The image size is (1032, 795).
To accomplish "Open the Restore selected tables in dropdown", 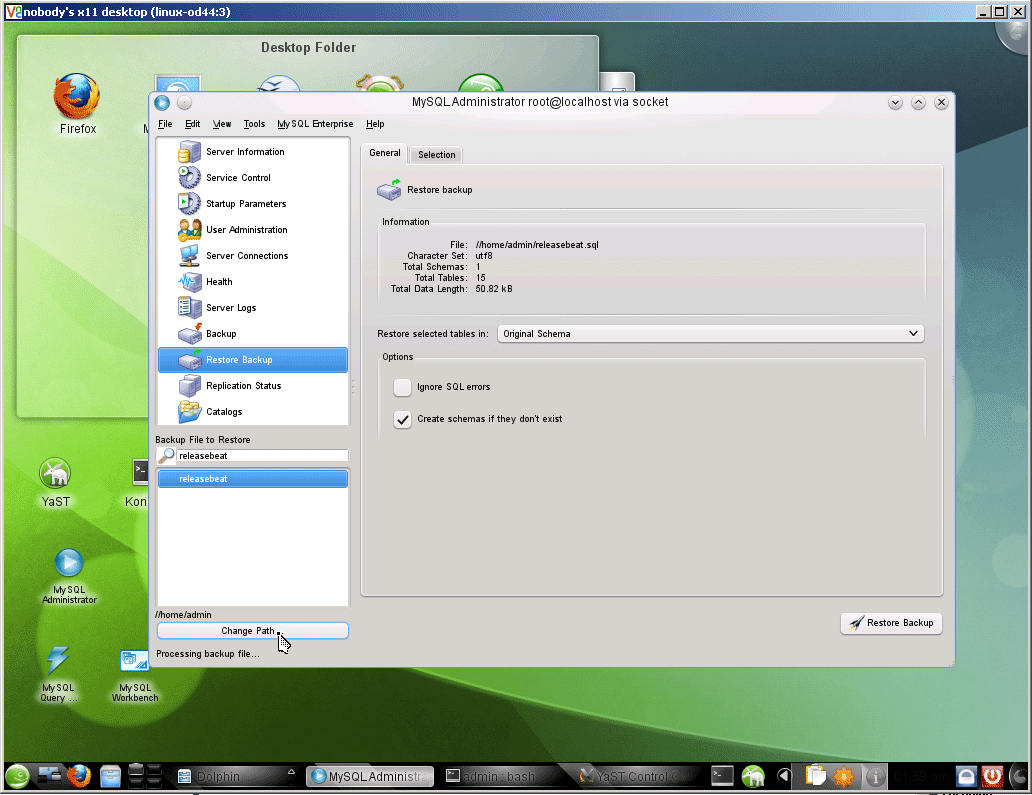I will [x=711, y=334].
